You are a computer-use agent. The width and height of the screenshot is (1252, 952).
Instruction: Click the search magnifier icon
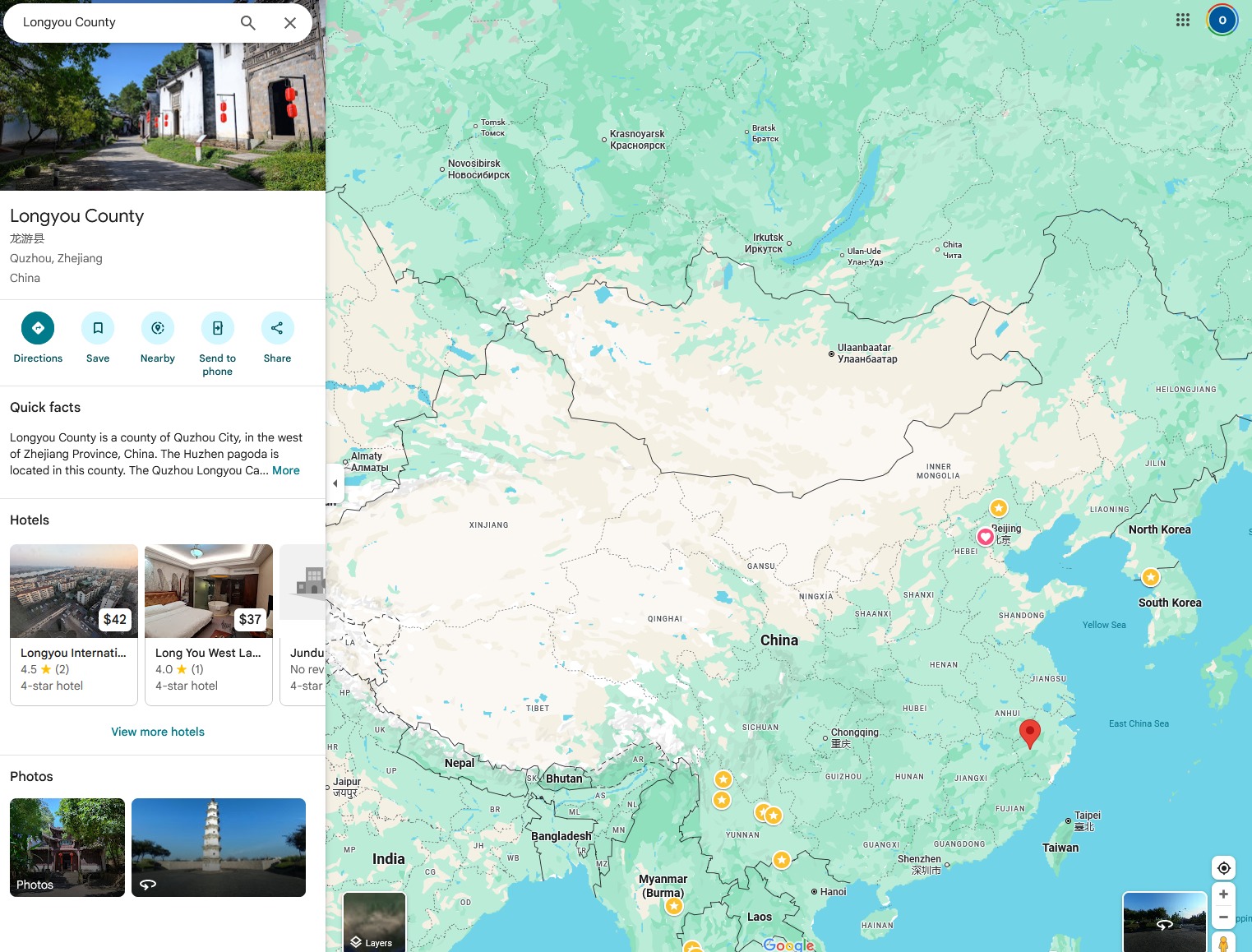[x=247, y=23]
